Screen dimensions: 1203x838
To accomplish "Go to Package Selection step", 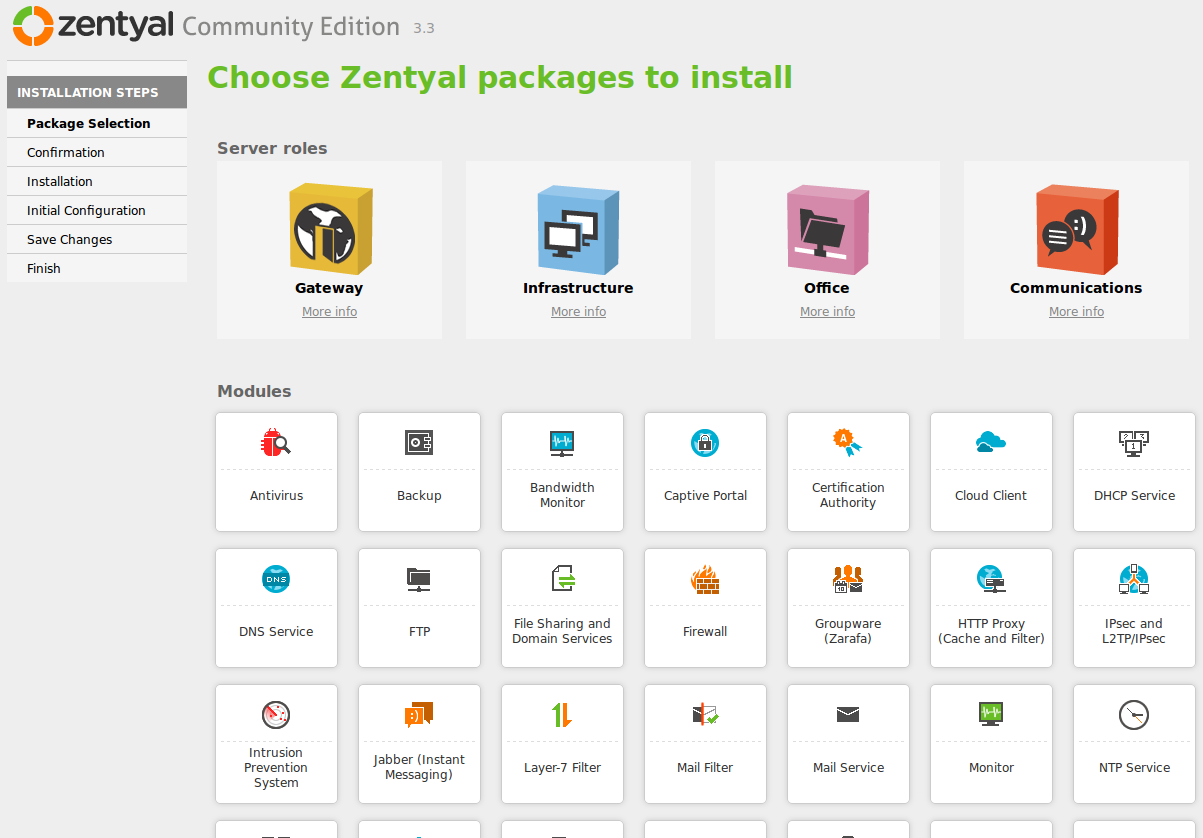I will 97,123.
